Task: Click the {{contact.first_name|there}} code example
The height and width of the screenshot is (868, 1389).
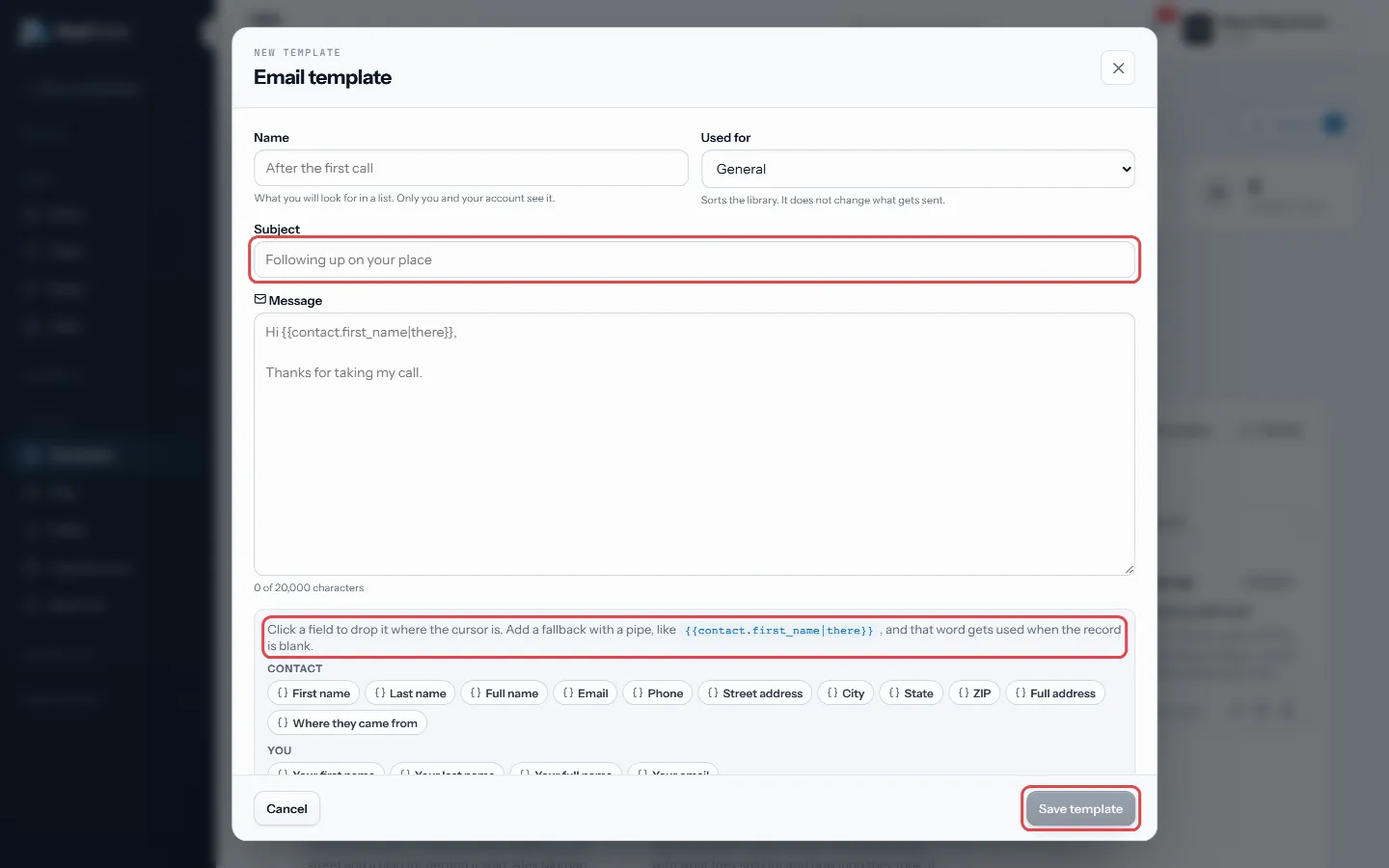Action: 779,631
